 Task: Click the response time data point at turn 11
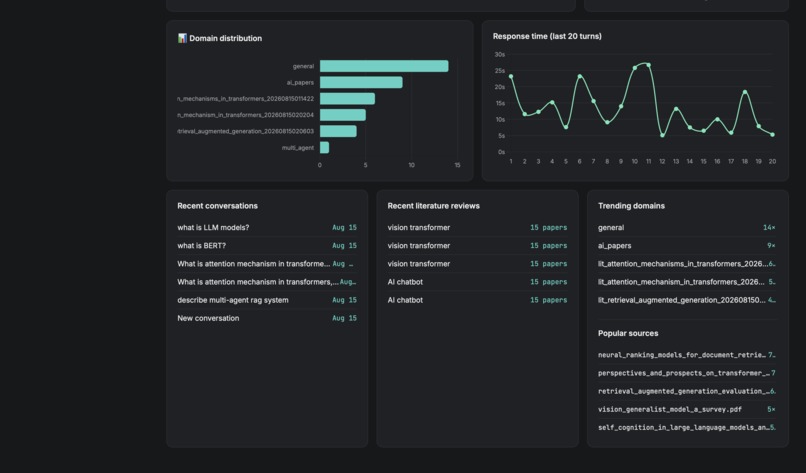click(x=648, y=65)
